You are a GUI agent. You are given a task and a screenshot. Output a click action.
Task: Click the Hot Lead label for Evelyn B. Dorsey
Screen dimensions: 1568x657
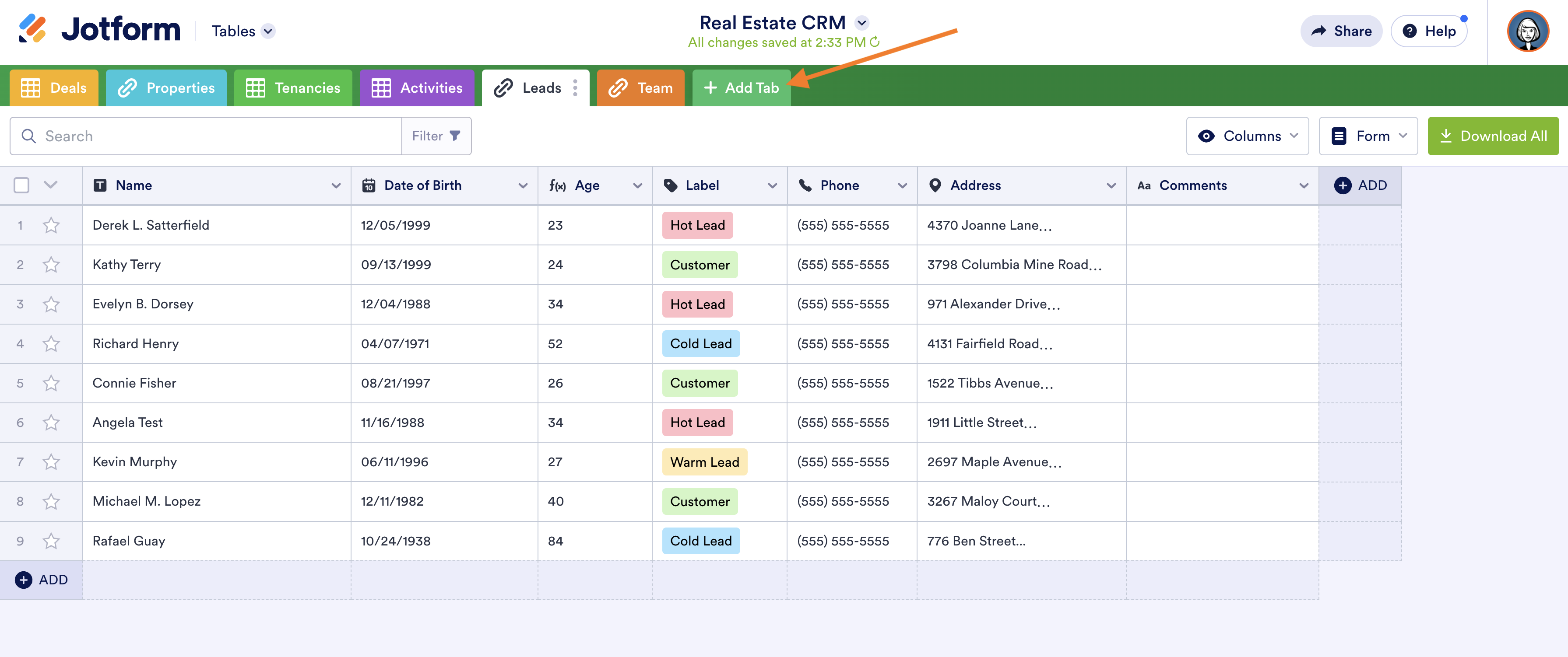pyautogui.click(x=697, y=304)
